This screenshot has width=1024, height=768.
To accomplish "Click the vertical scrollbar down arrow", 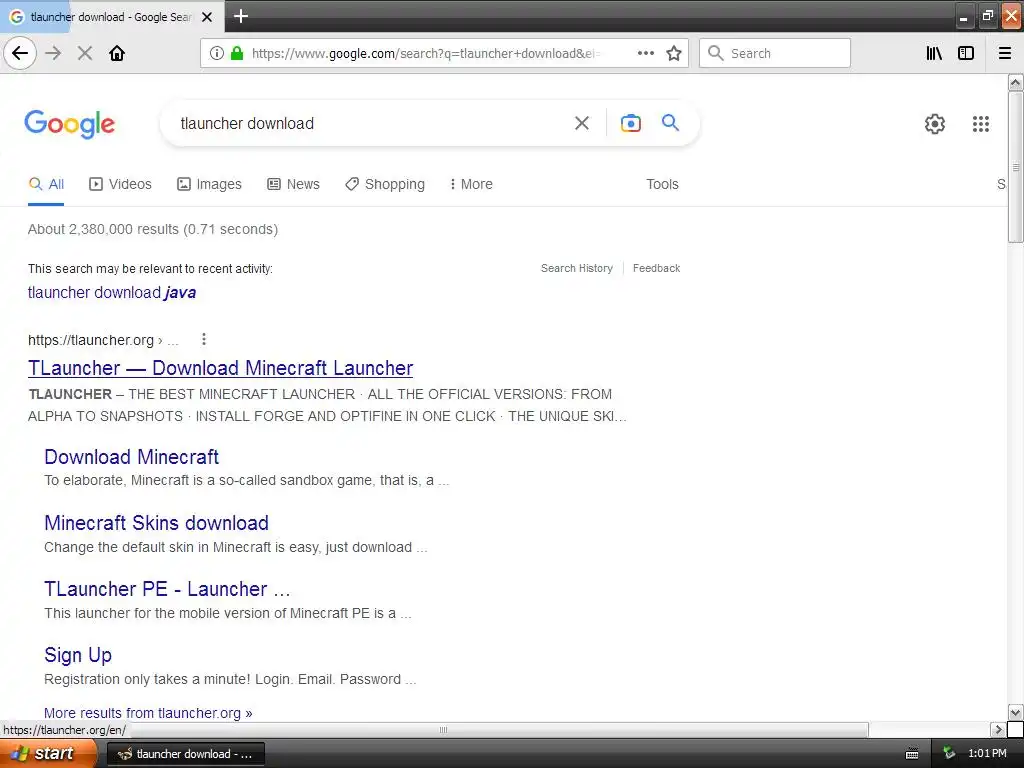I will [1015, 712].
